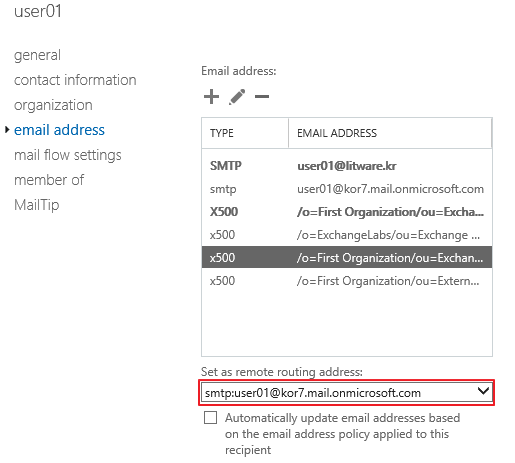515x463 pixels.
Task: Open the remote routing address dropdown
Action: click(x=347, y=393)
